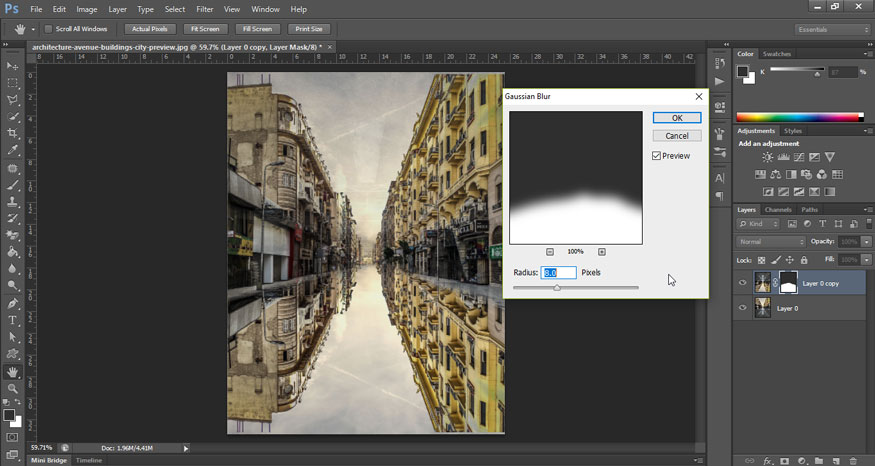Add a Brightness/Contrast adjustment
This screenshot has height=466, width=875.
click(768, 157)
